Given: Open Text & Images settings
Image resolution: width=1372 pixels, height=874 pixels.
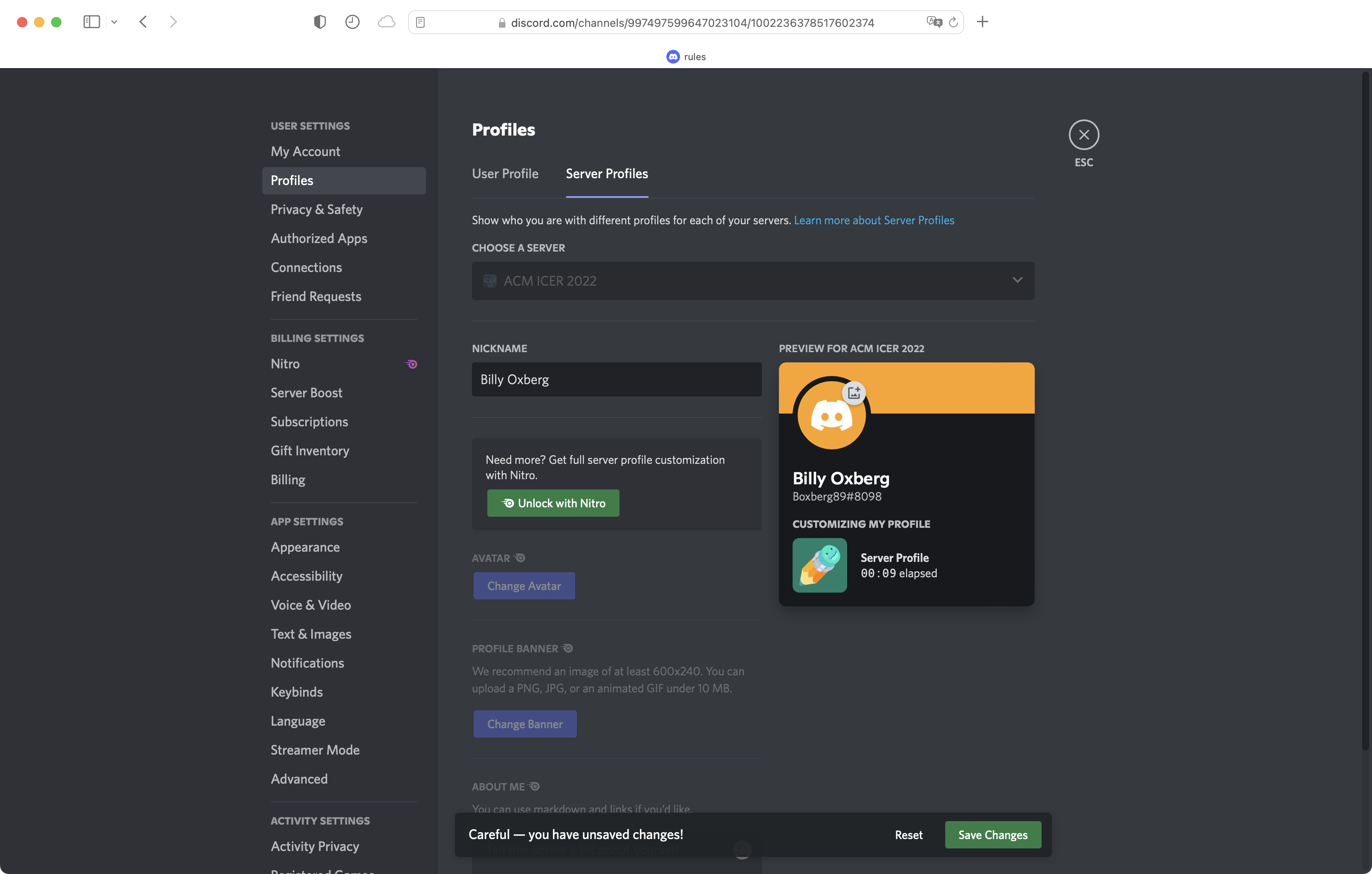Looking at the screenshot, I should 344,635.
